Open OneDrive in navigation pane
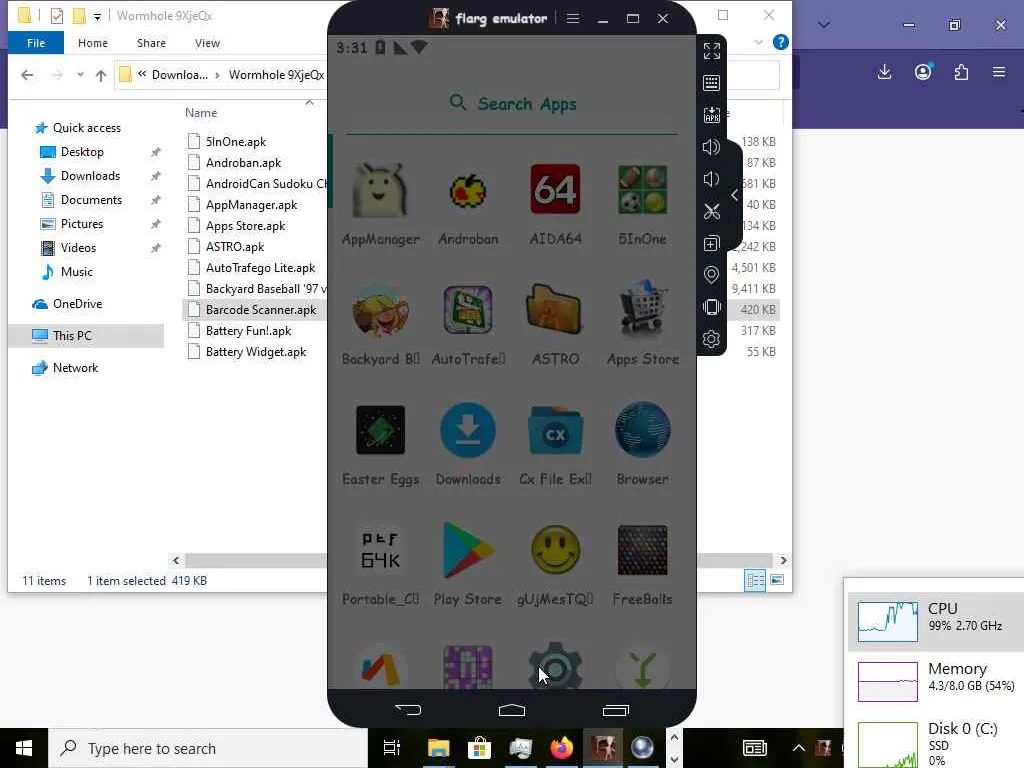 coord(77,304)
